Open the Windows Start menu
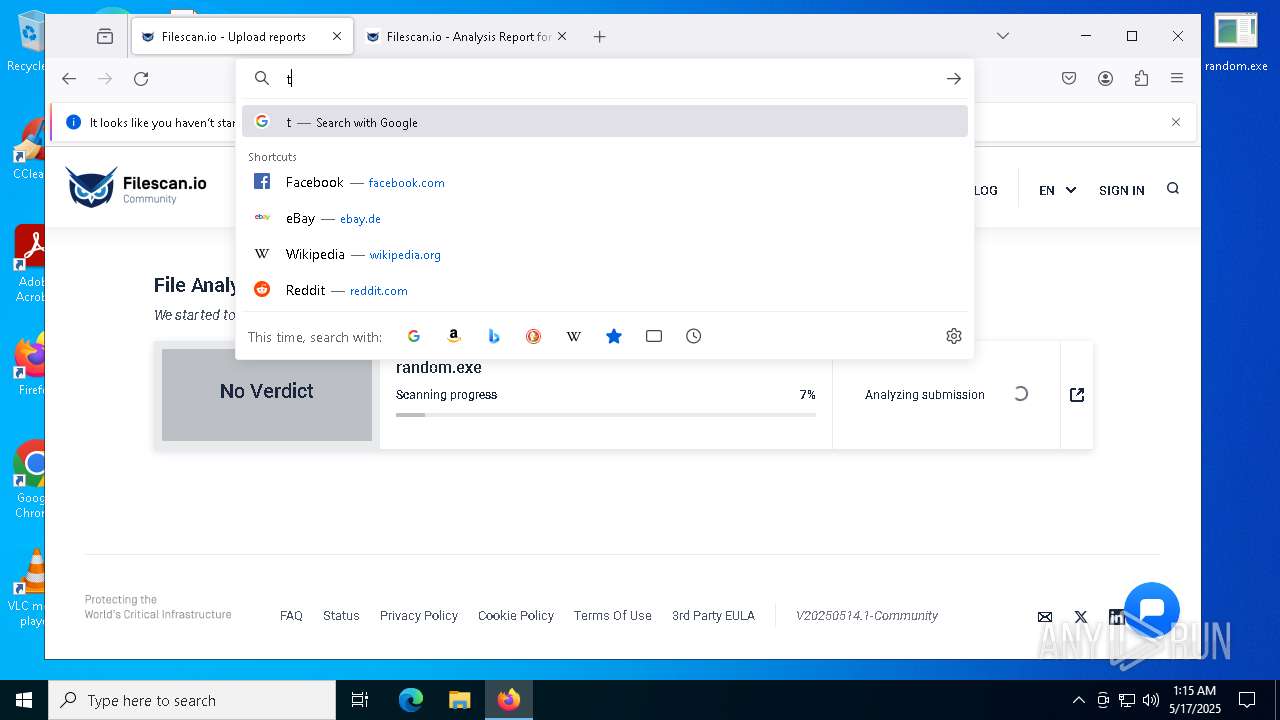1280x720 pixels. tap(24, 700)
